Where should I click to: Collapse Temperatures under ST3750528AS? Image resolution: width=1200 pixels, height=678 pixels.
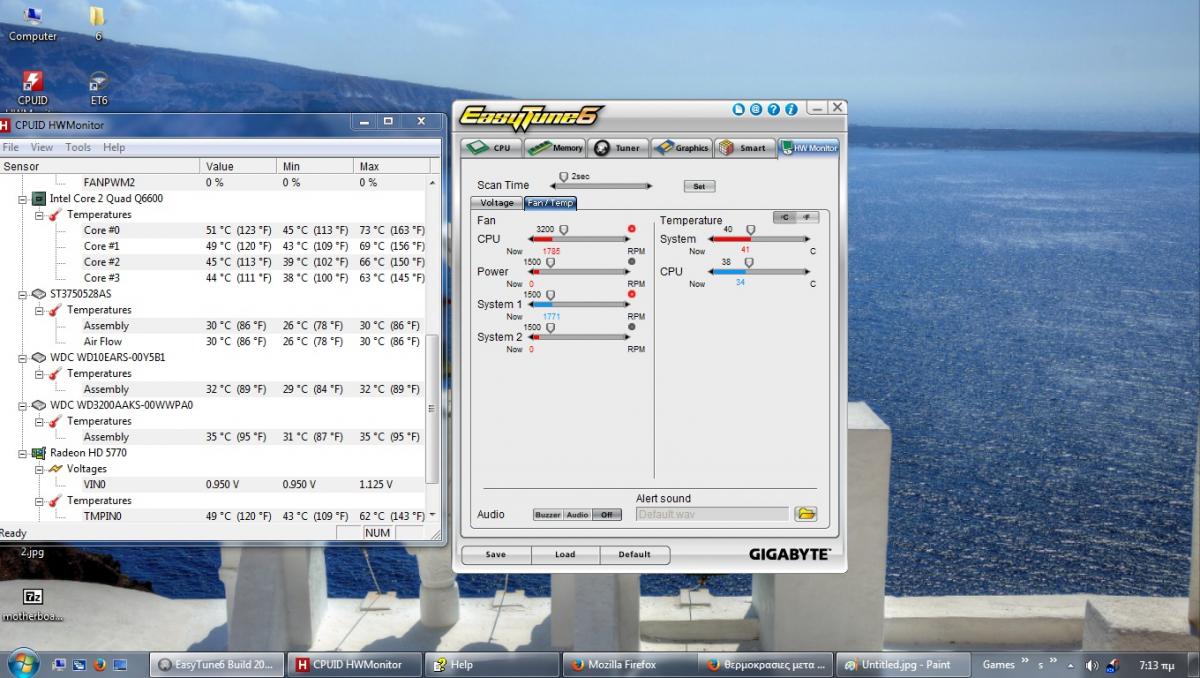39,310
